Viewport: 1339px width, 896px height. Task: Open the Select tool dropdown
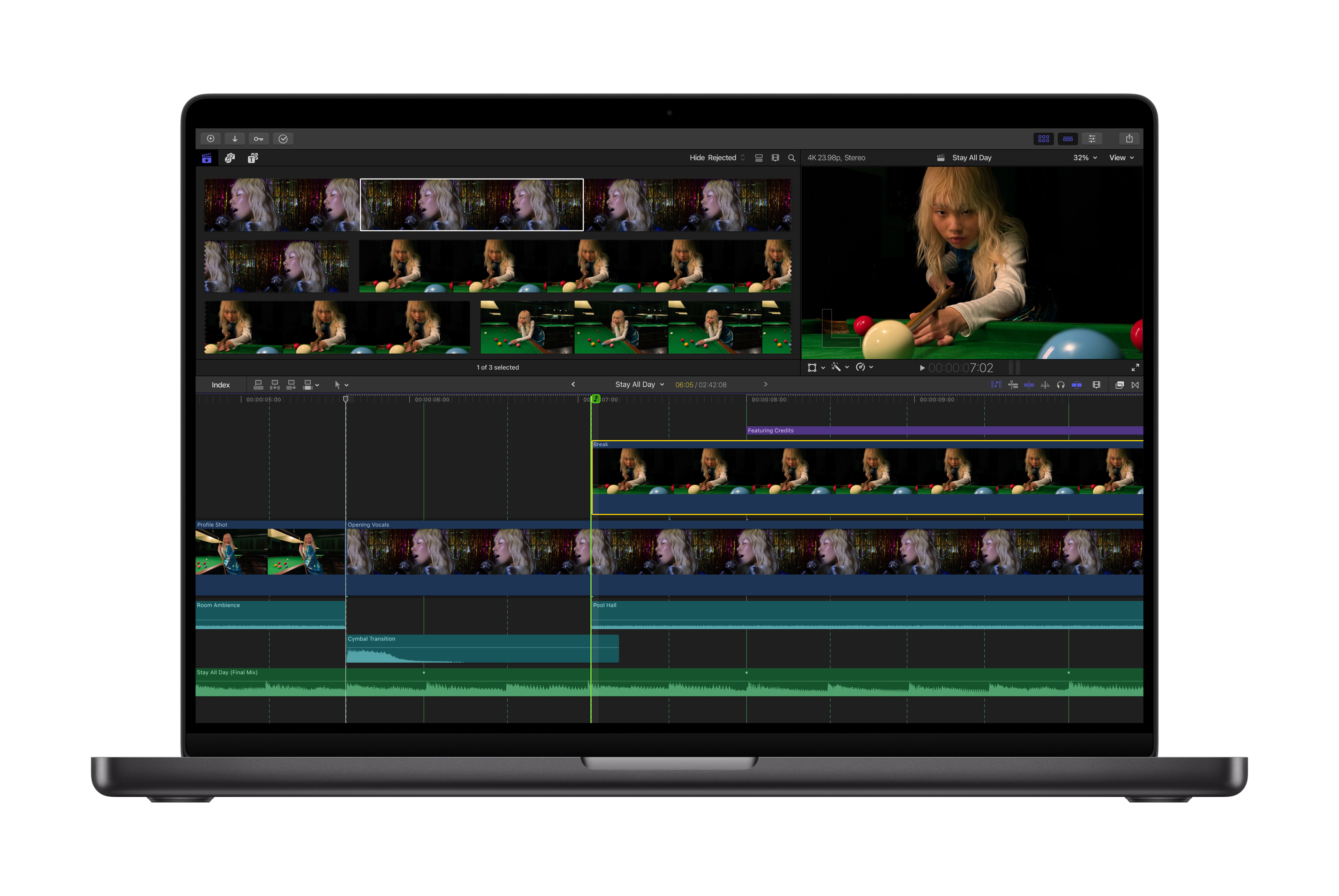pyautogui.click(x=346, y=385)
